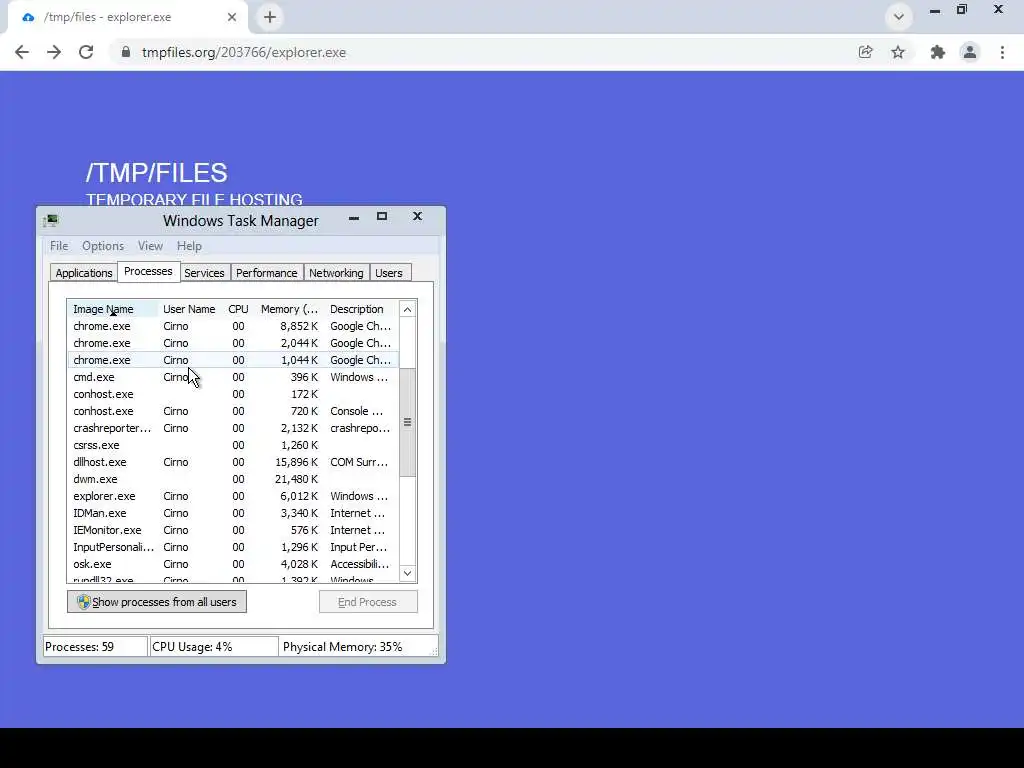Select the /tmp/files - explorer.exe tab
The height and width of the screenshot is (768, 1024).
(x=127, y=17)
